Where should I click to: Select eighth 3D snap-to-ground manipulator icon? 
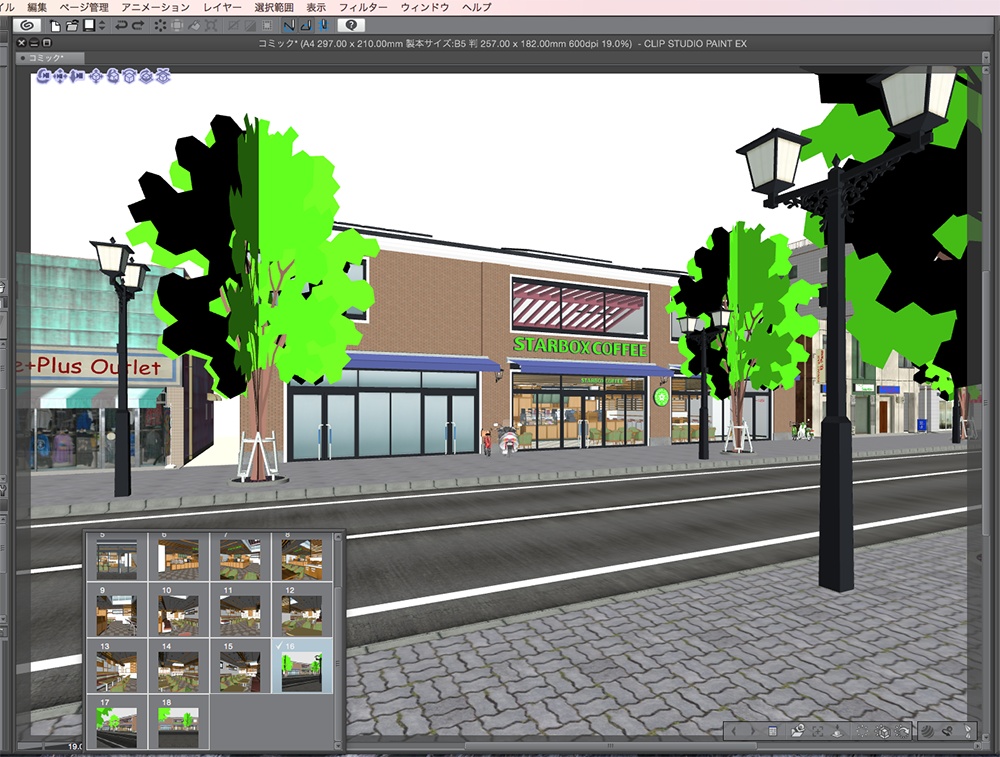163,77
